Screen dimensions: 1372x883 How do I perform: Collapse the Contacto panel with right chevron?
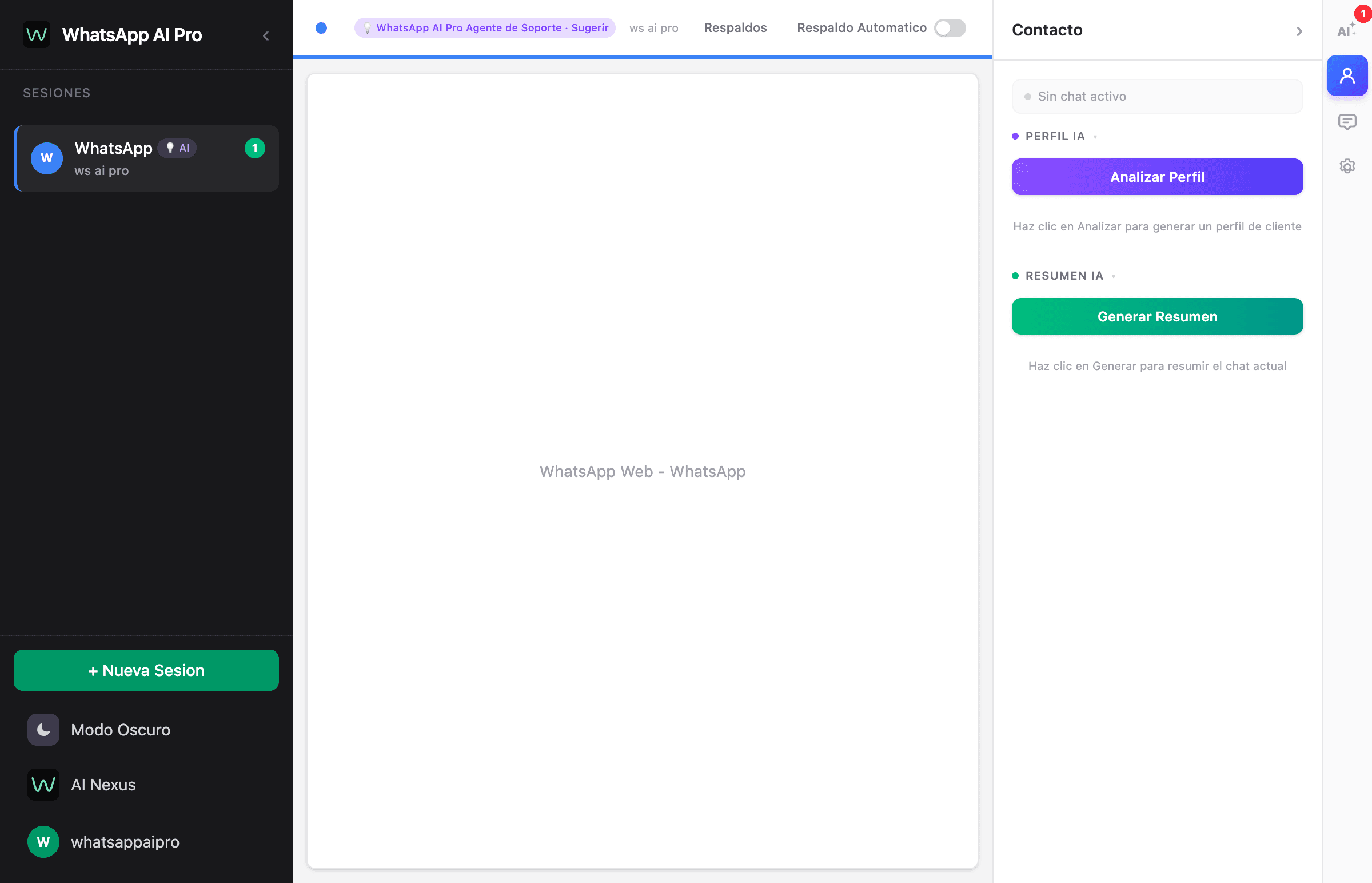pos(1299,31)
